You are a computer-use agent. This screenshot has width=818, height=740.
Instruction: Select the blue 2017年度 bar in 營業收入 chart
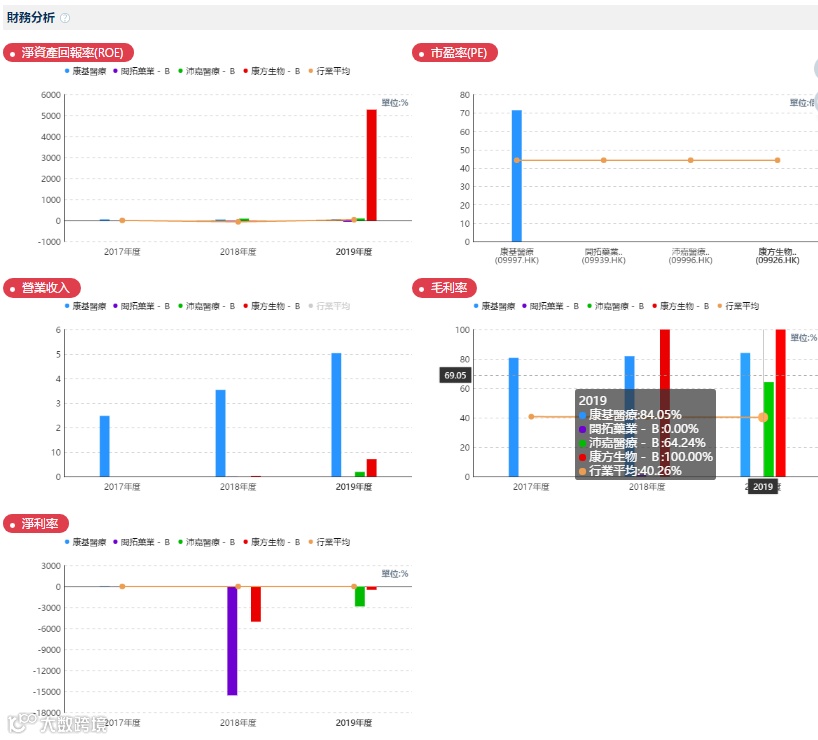click(x=105, y=446)
